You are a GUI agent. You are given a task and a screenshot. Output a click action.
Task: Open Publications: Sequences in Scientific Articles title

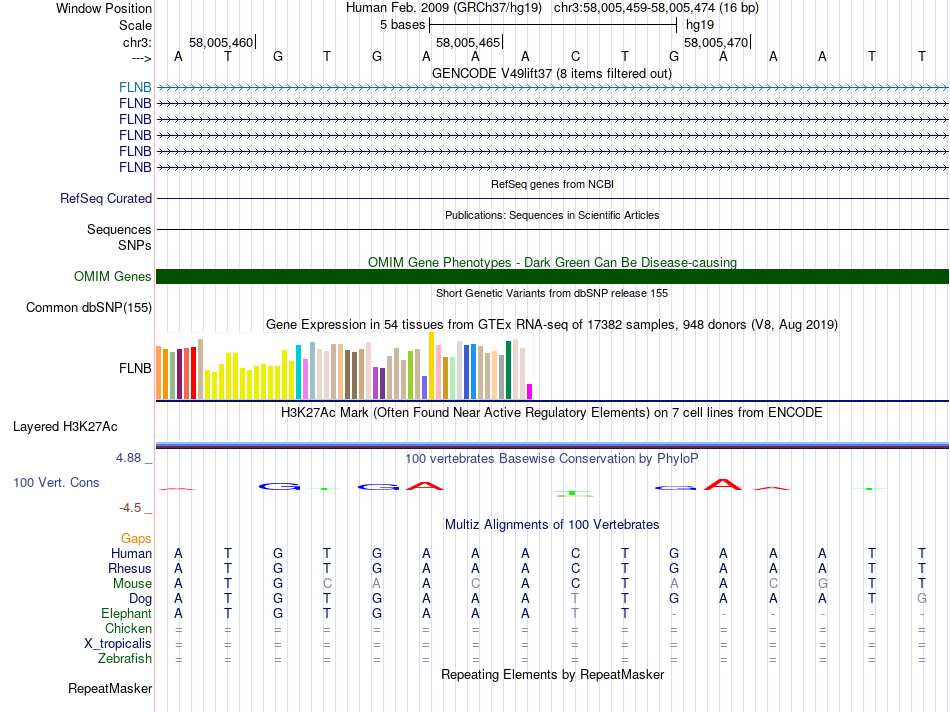click(552, 215)
